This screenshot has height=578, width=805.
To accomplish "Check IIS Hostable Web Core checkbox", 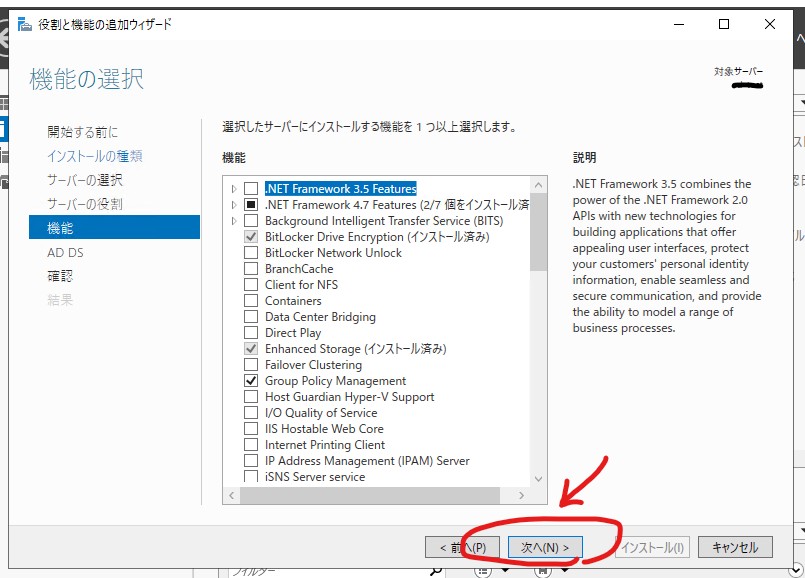I will click(251, 428).
